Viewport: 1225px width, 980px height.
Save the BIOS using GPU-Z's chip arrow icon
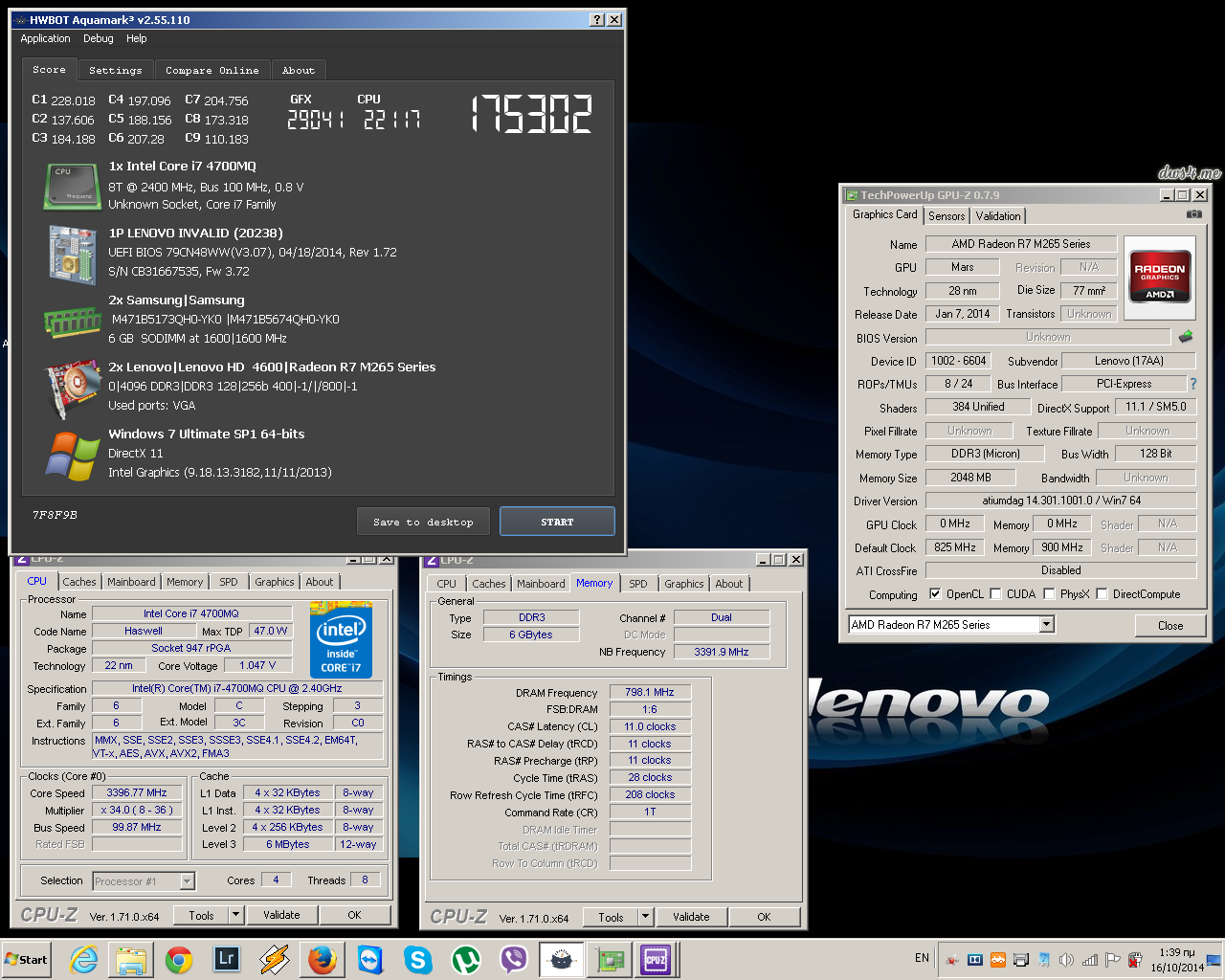coord(1186,337)
